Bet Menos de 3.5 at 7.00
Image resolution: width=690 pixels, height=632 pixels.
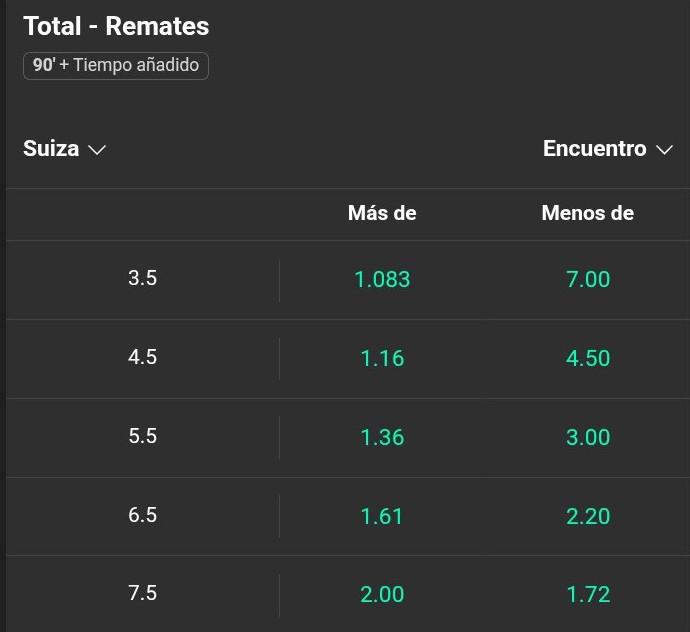(587, 279)
